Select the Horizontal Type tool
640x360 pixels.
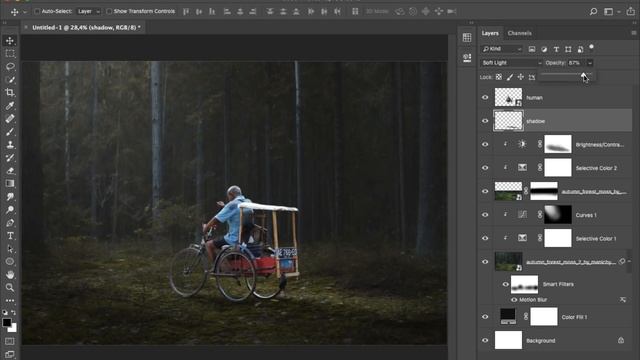(10, 236)
